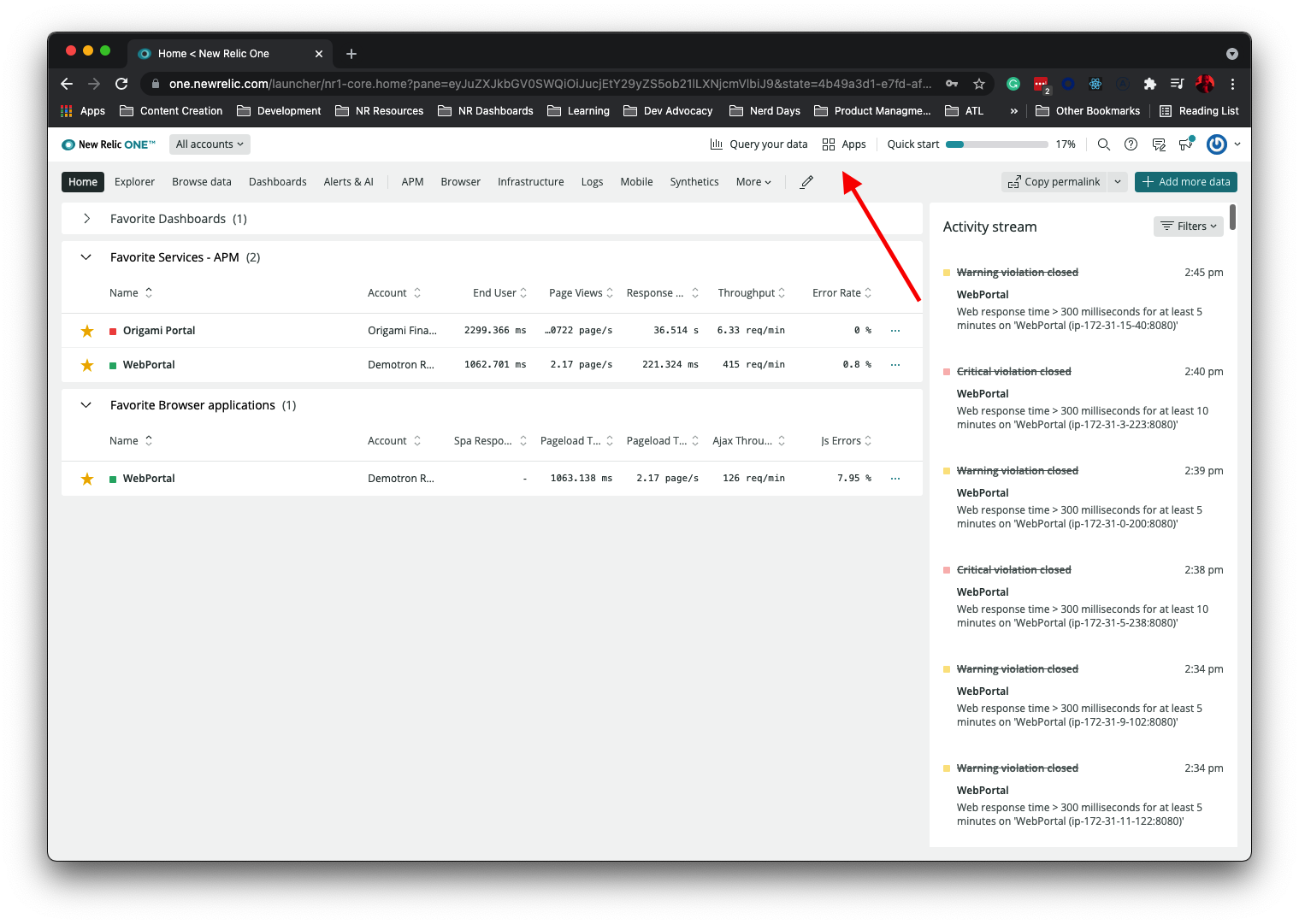Go to the Dashboards tab
Screen dimensions: 1299x924
278,182
